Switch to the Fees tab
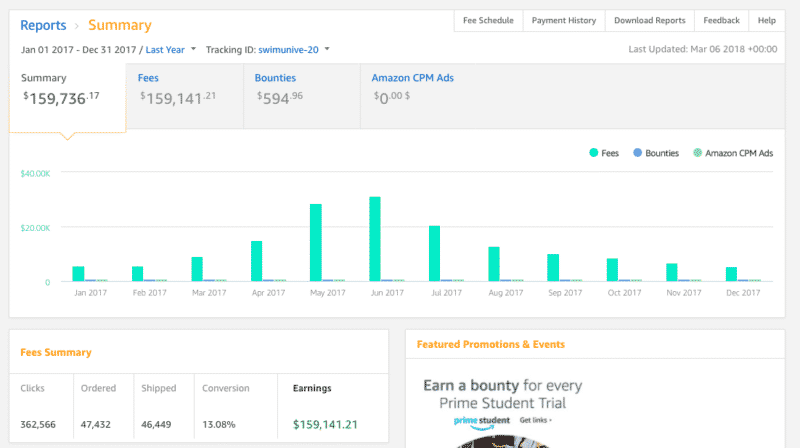 (x=185, y=96)
